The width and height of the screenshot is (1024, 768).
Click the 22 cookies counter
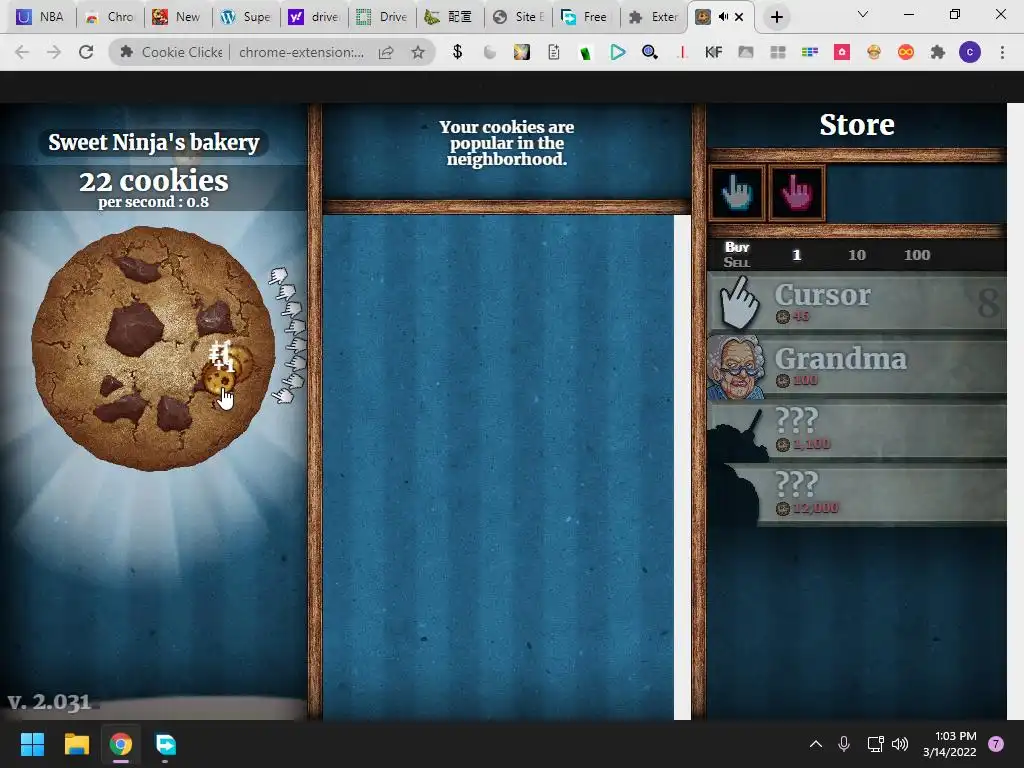coord(154,181)
